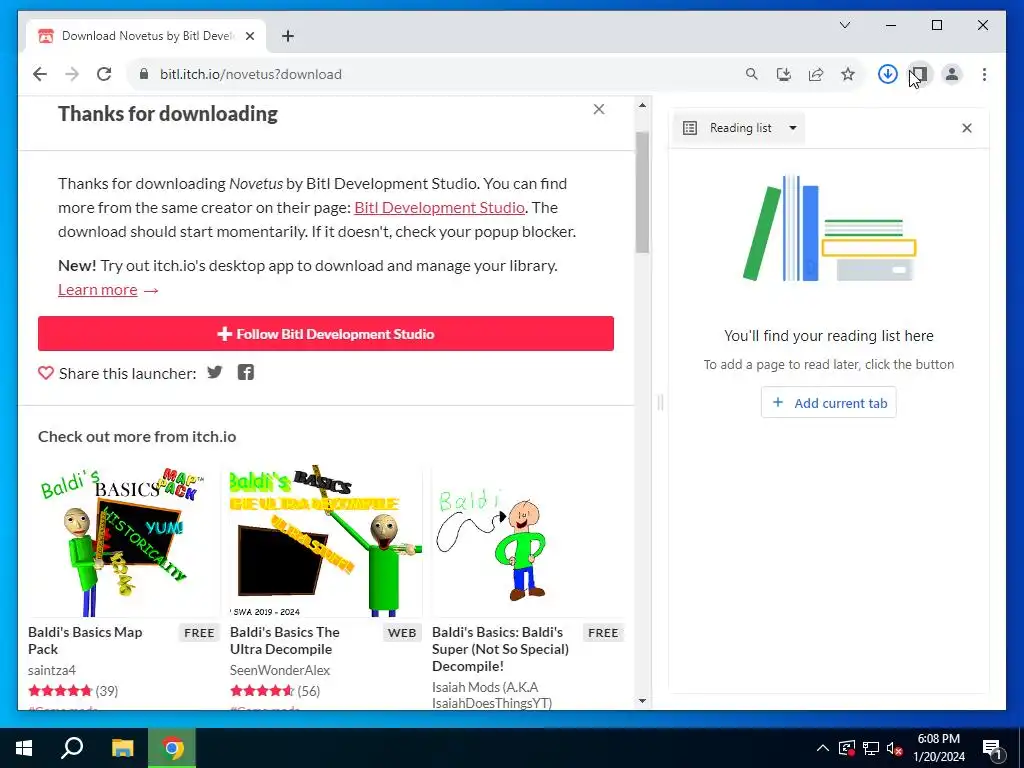Open Baldi's Basics Map Pack thumbnail

pos(123,541)
